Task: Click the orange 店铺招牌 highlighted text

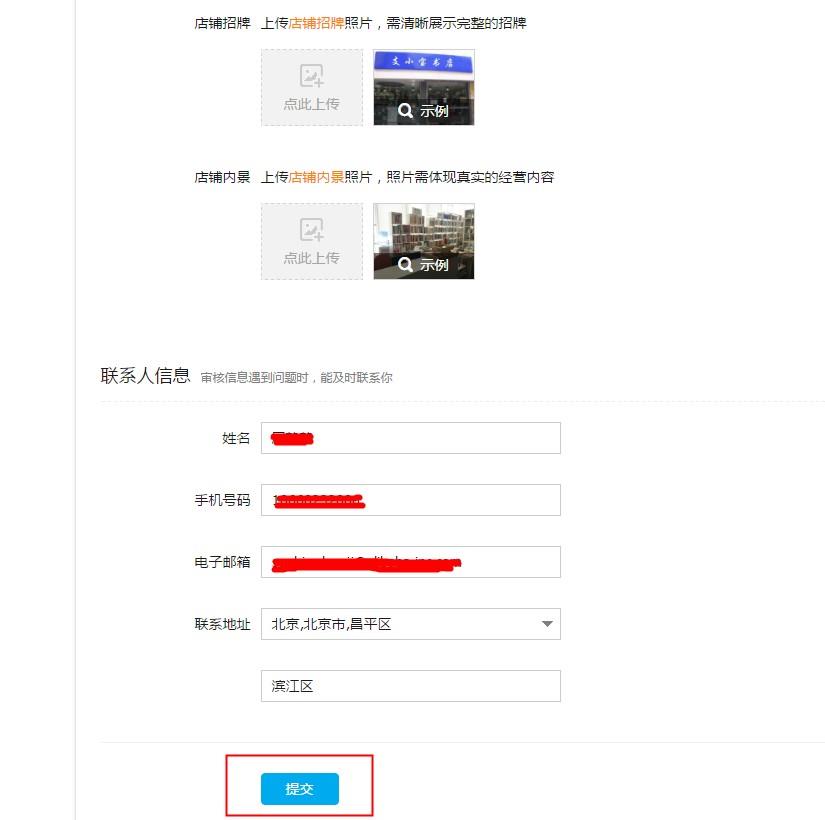Action: click(316, 23)
